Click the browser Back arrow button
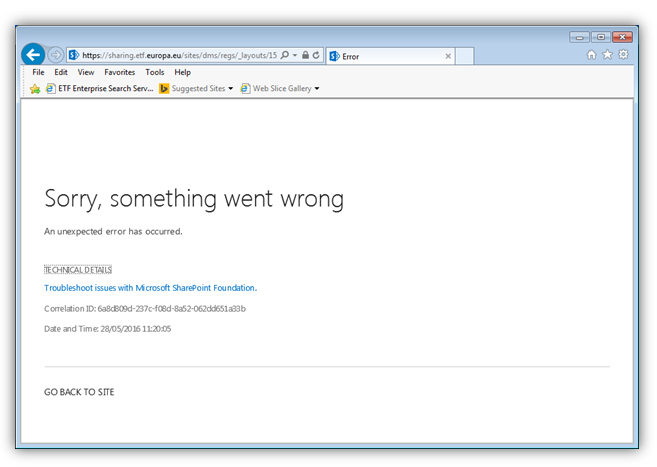This screenshot has width=657, height=467. (x=32, y=55)
